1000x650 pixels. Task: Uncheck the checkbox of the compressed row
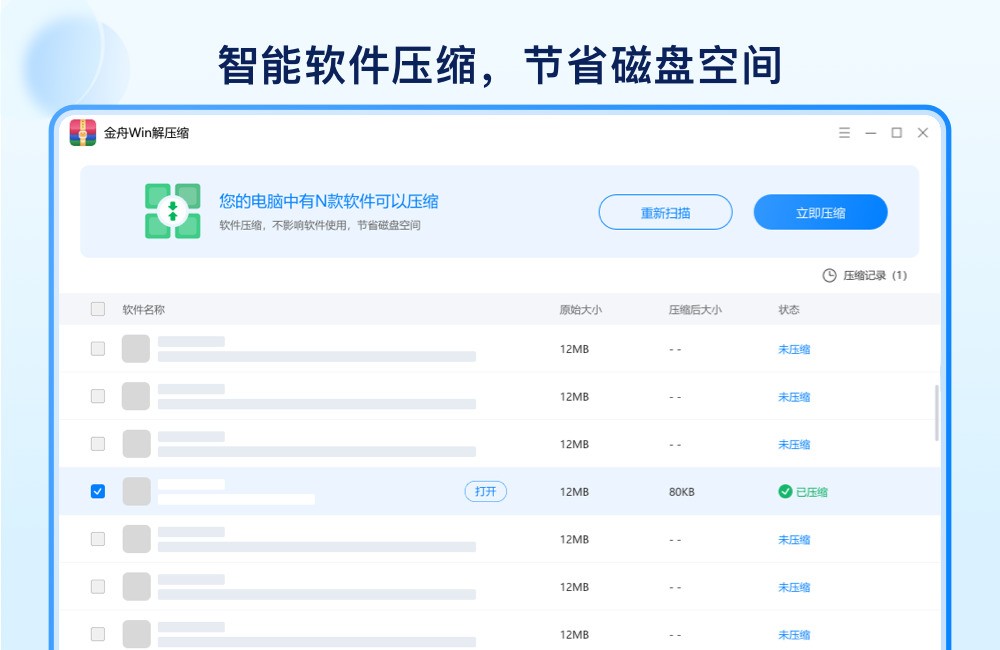pos(97,491)
